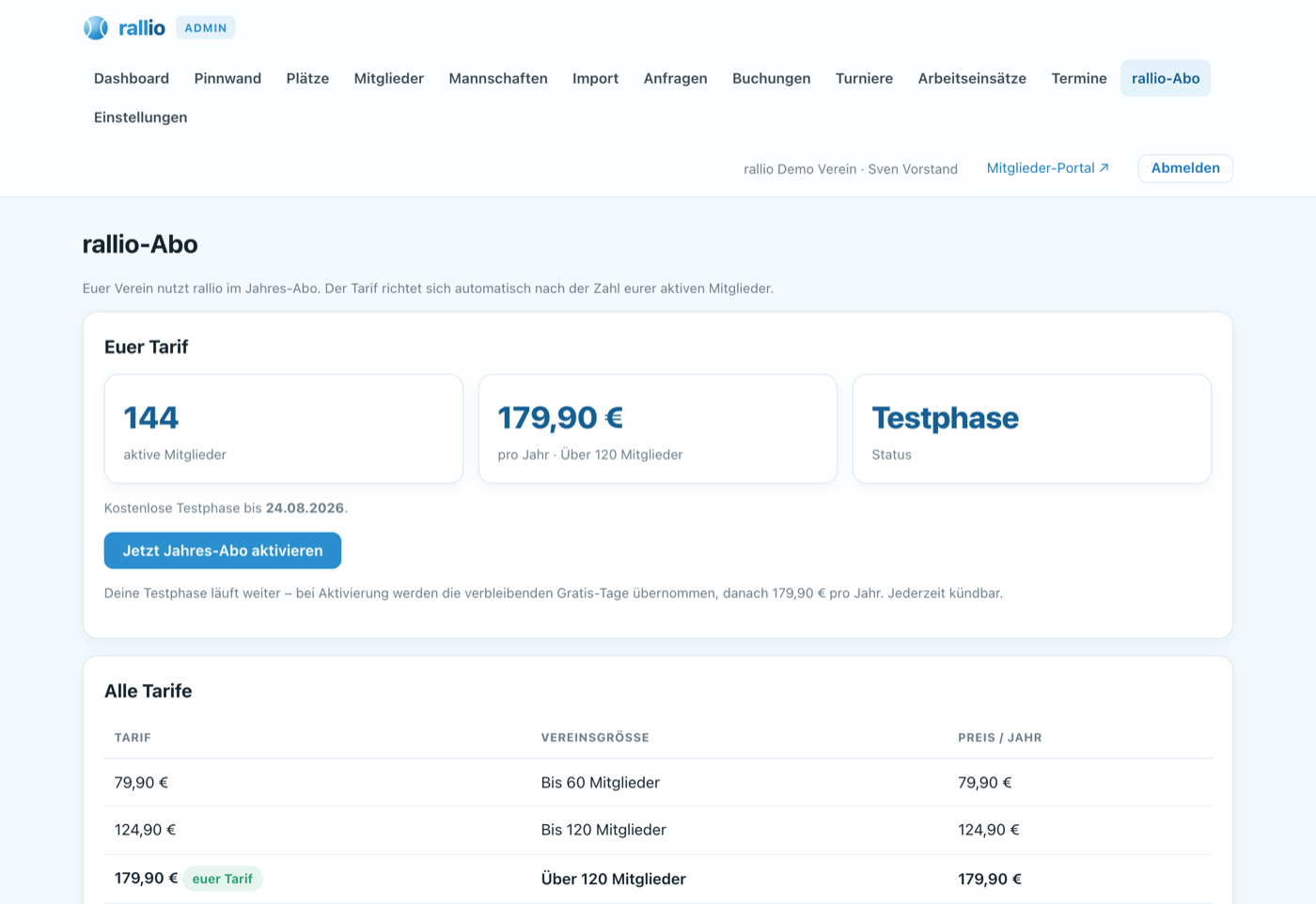This screenshot has width=1316, height=904.
Task: Open Einstellungen in the navigation
Action: [140, 117]
